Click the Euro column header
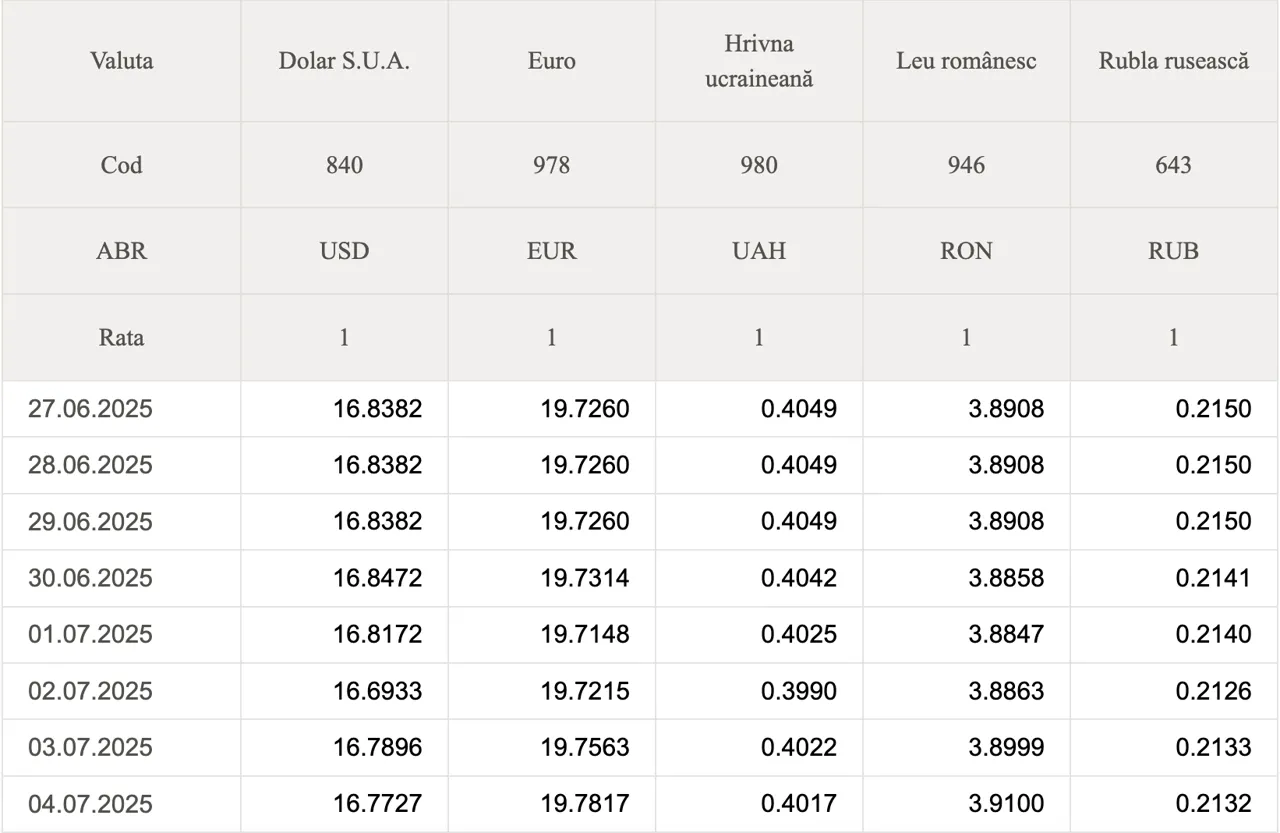The height and width of the screenshot is (833, 1280). 551,61
